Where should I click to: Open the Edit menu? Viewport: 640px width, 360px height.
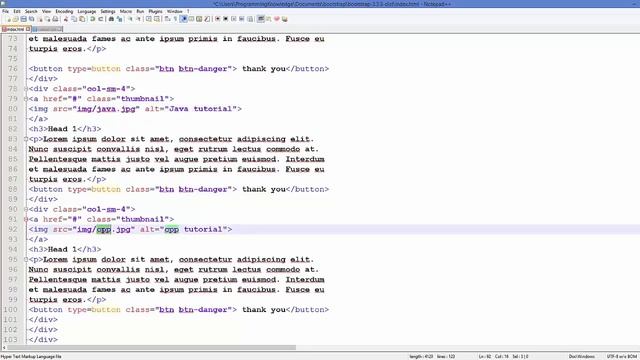[x=17, y=11]
